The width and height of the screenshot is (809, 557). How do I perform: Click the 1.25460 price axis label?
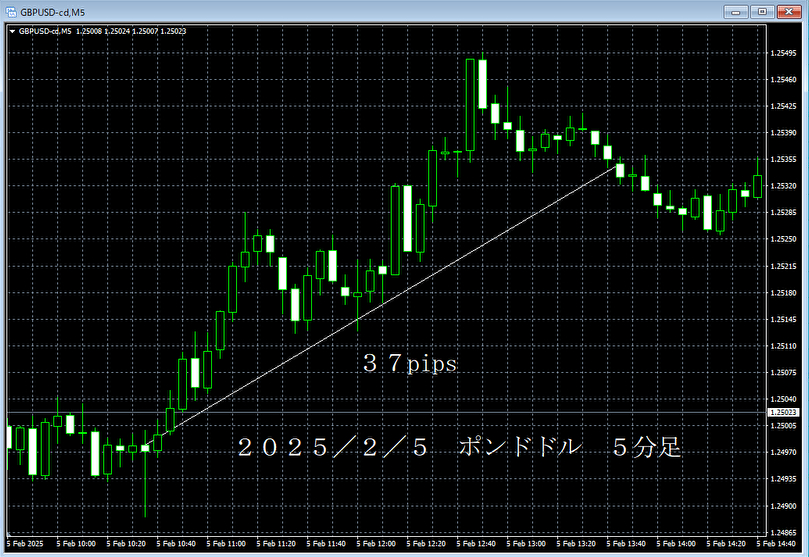tap(783, 80)
